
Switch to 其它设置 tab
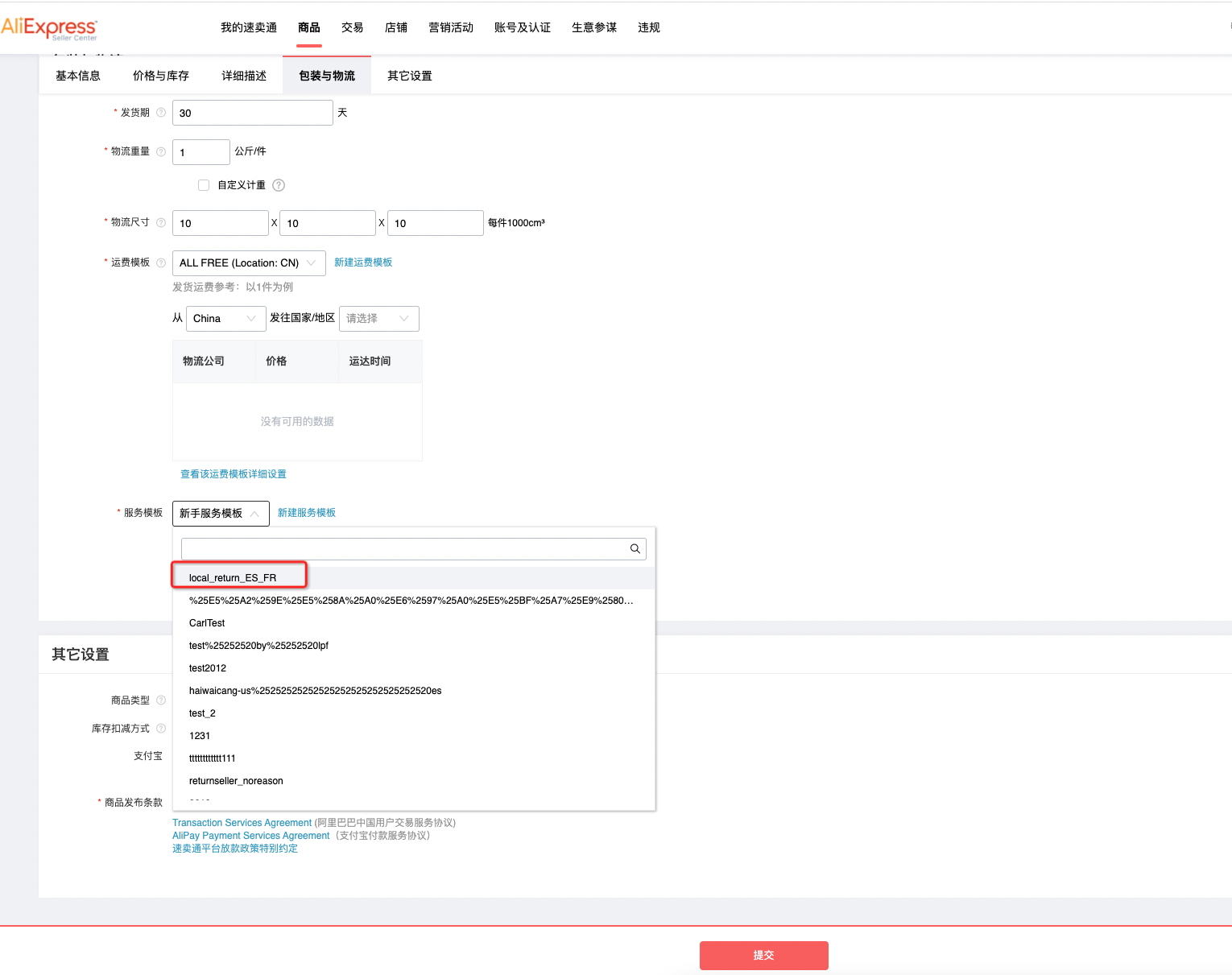tap(410, 76)
